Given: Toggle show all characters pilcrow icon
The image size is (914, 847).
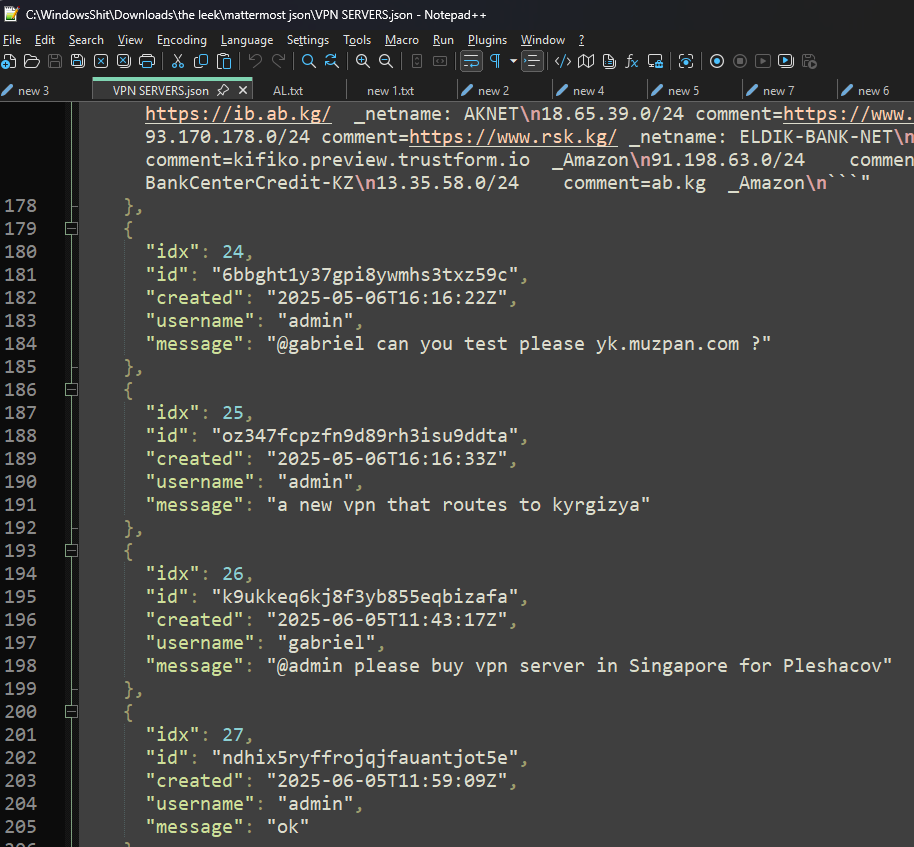Looking at the screenshot, I should pyautogui.click(x=495, y=61).
